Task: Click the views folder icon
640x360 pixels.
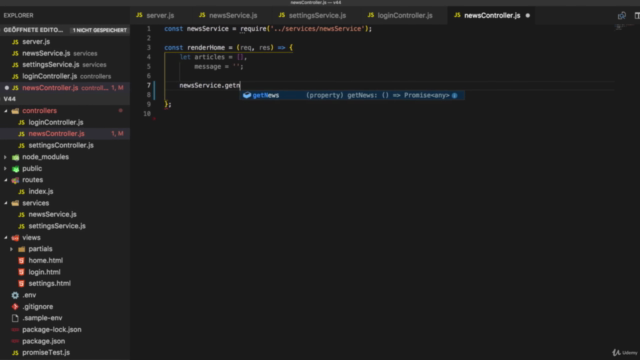Action: [15, 238]
